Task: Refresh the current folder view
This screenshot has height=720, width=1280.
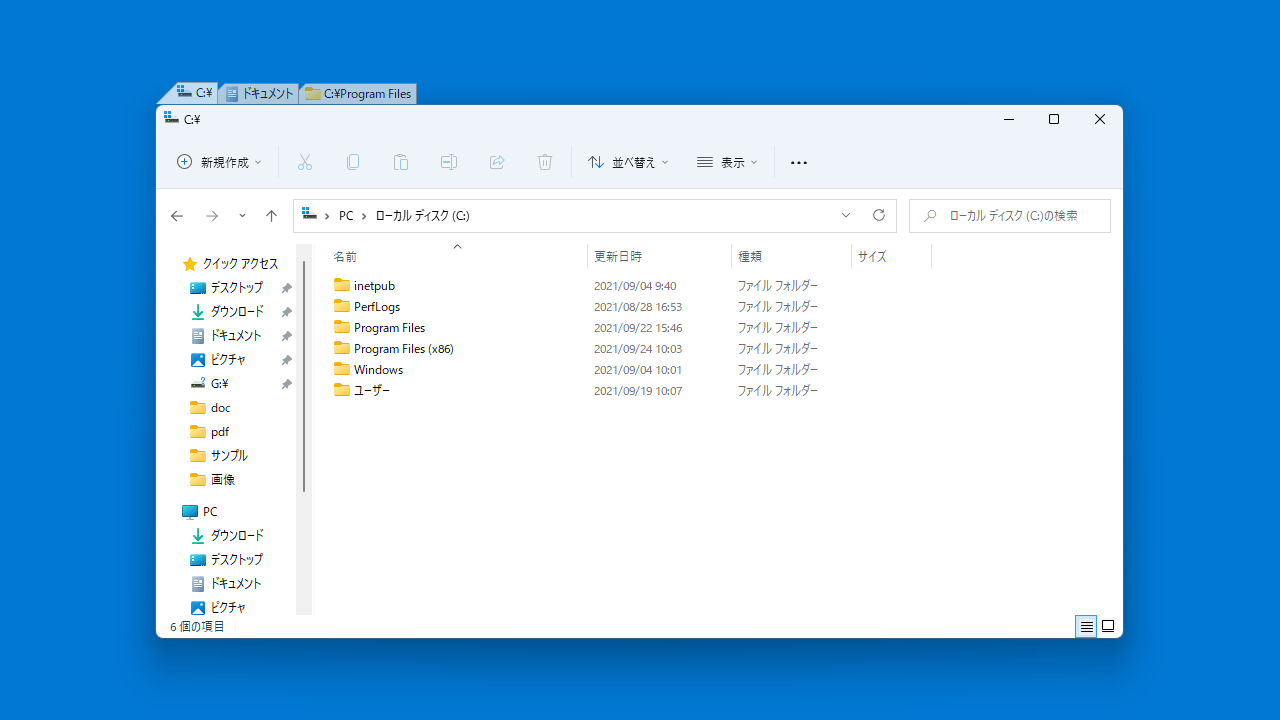Action: pos(879,215)
